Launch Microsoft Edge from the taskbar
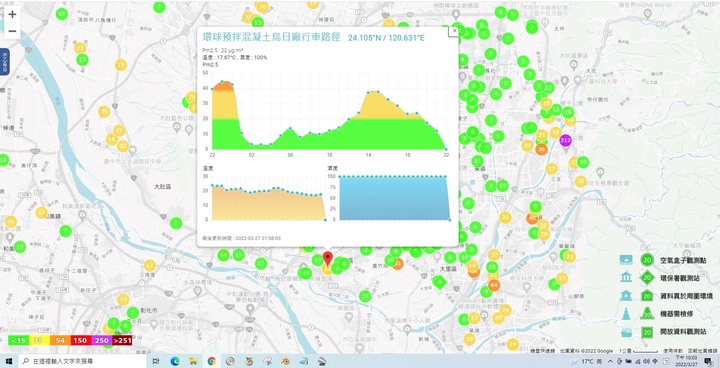The height and width of the screenshot is (368, 720). coord(174,361)
